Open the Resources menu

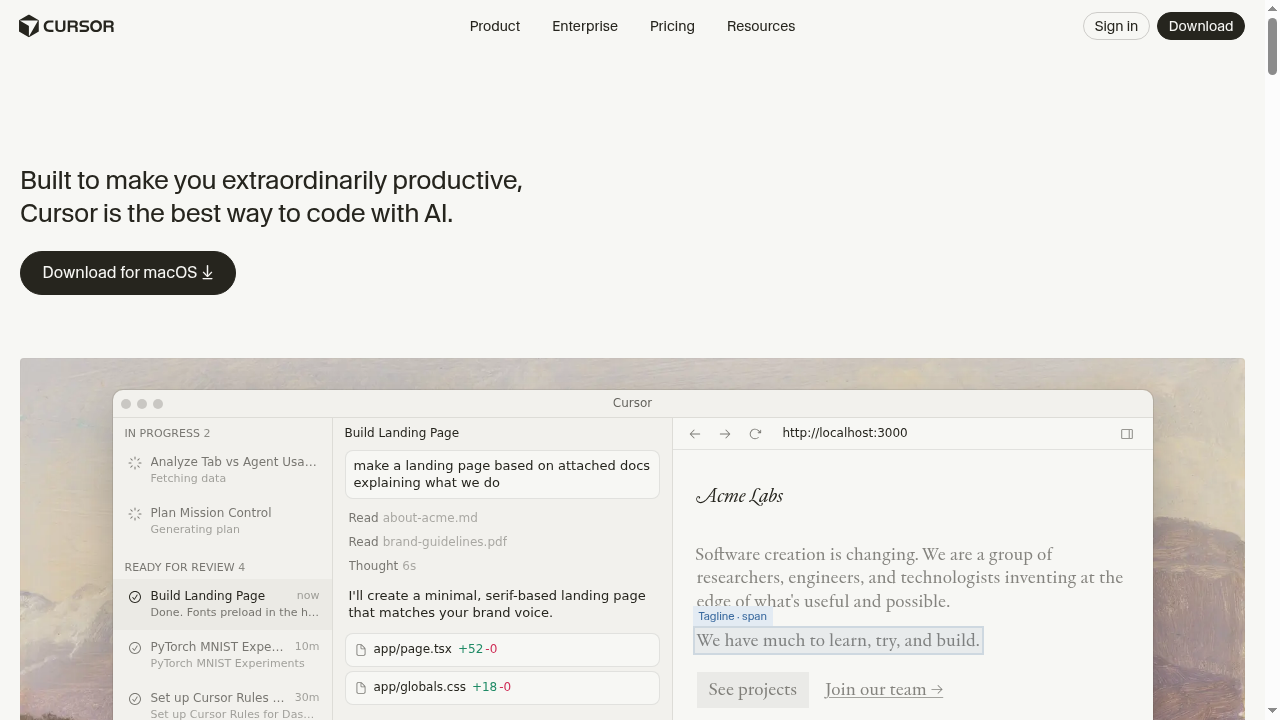(x=760, y=26)
